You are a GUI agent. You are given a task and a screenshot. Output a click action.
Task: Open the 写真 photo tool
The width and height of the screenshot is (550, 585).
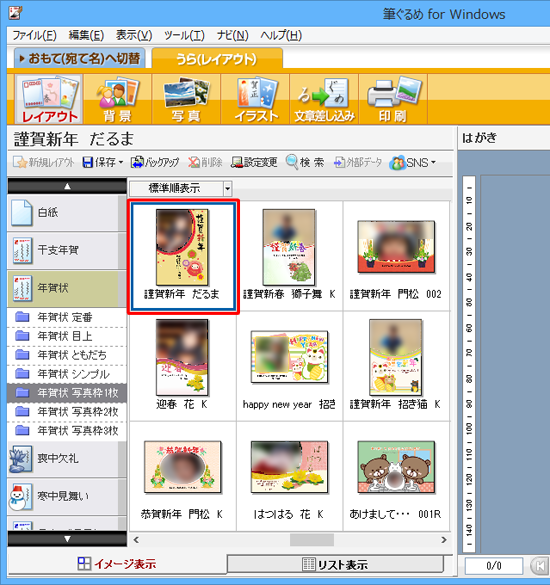(x=186, y=99)
